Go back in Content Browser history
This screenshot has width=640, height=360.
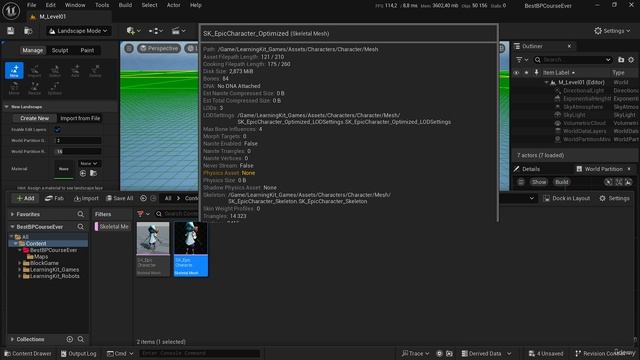tap(143, 198)
